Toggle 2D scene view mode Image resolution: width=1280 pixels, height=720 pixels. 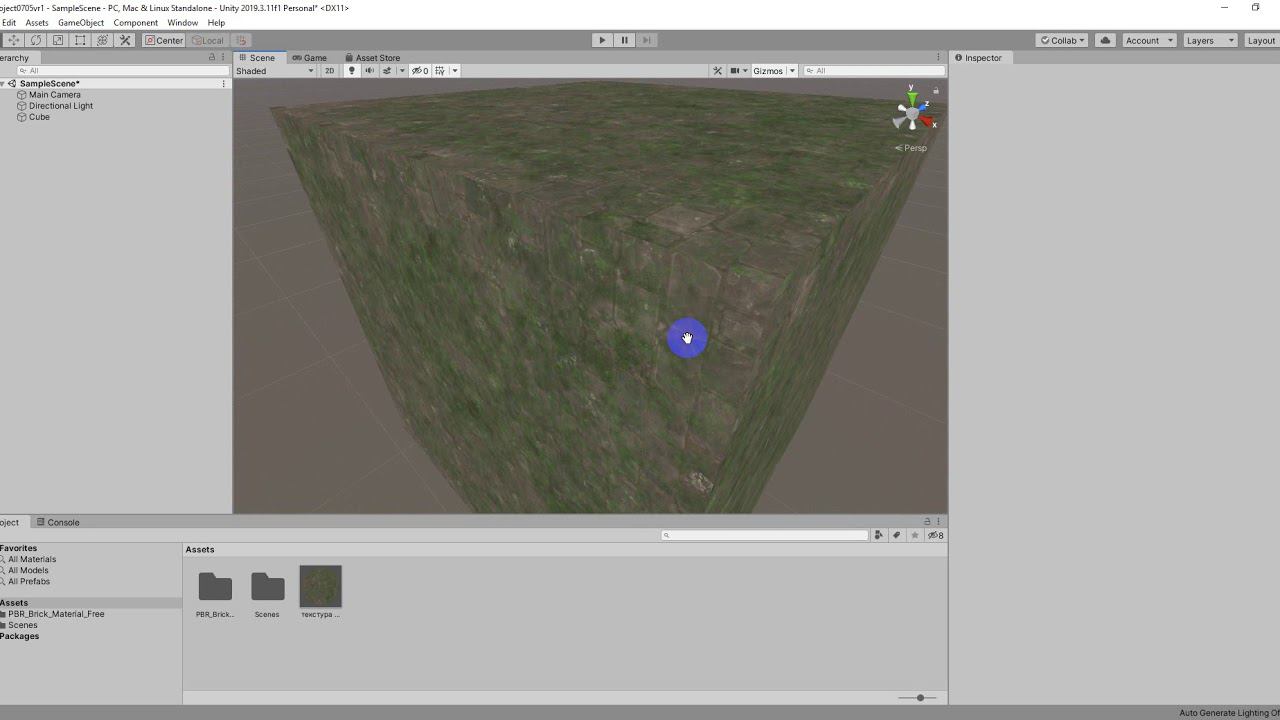click(x=329, y=71)
